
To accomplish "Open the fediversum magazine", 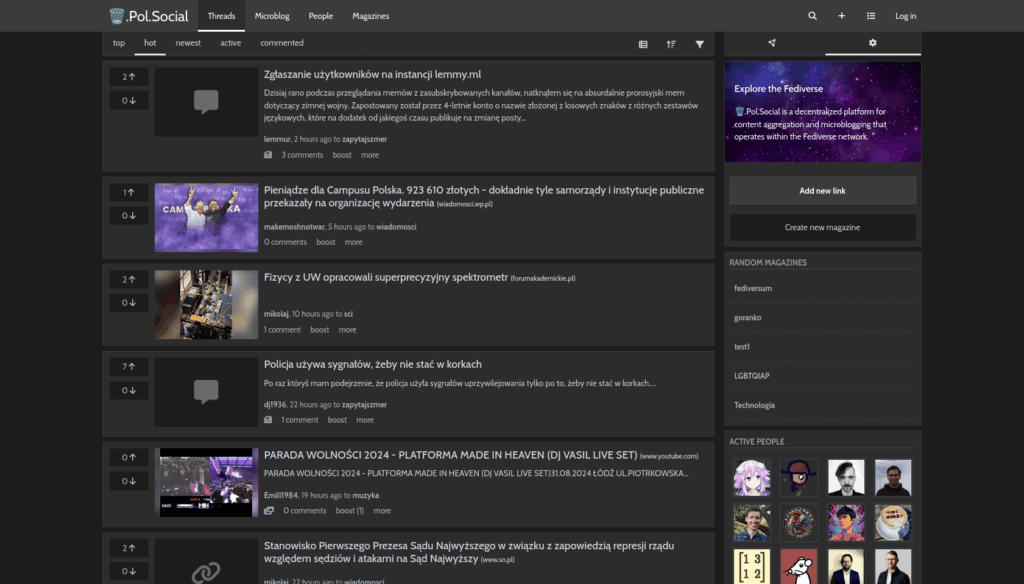I will coord(752,288).
